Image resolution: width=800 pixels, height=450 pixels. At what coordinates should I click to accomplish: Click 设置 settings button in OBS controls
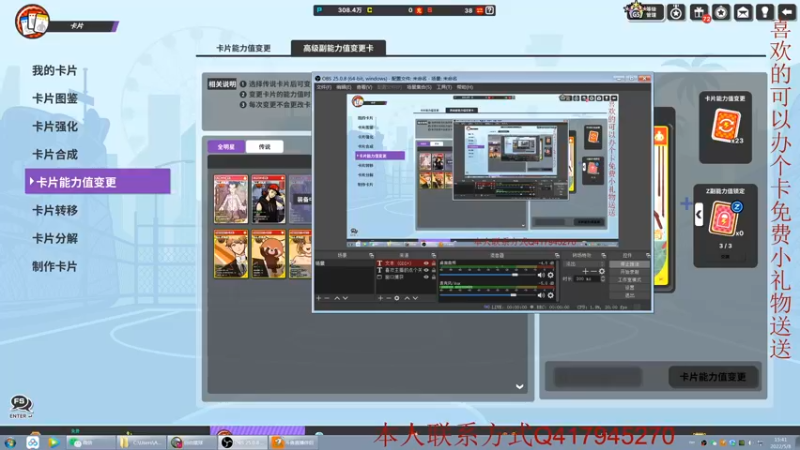(629, 287)
